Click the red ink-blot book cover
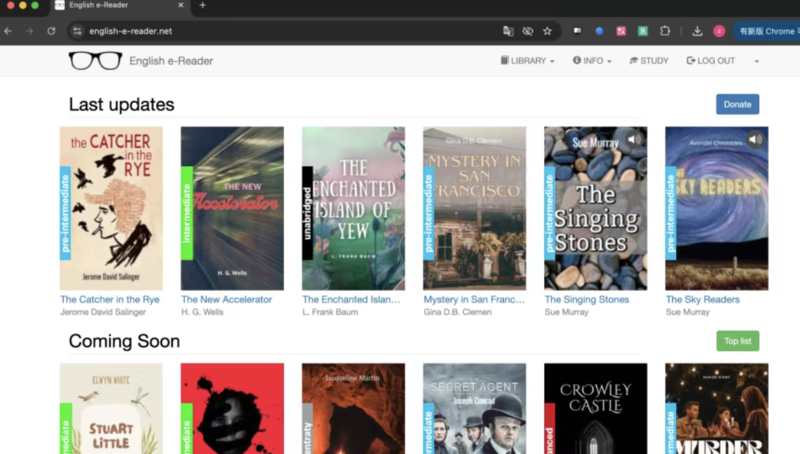 point(232,409)
